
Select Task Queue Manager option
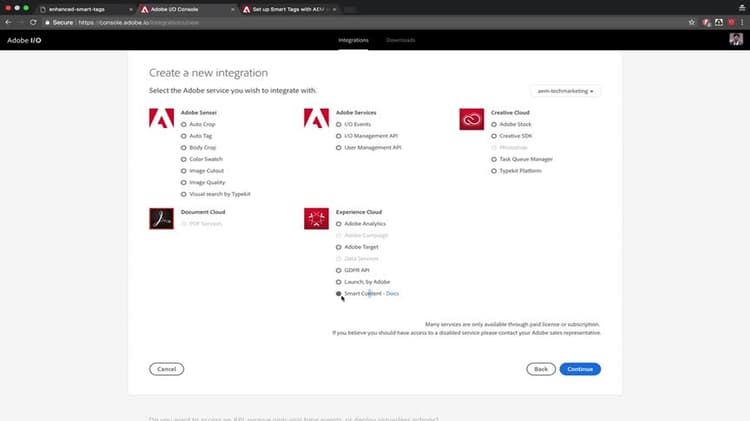pyautogui.click(x=494, y=159)
